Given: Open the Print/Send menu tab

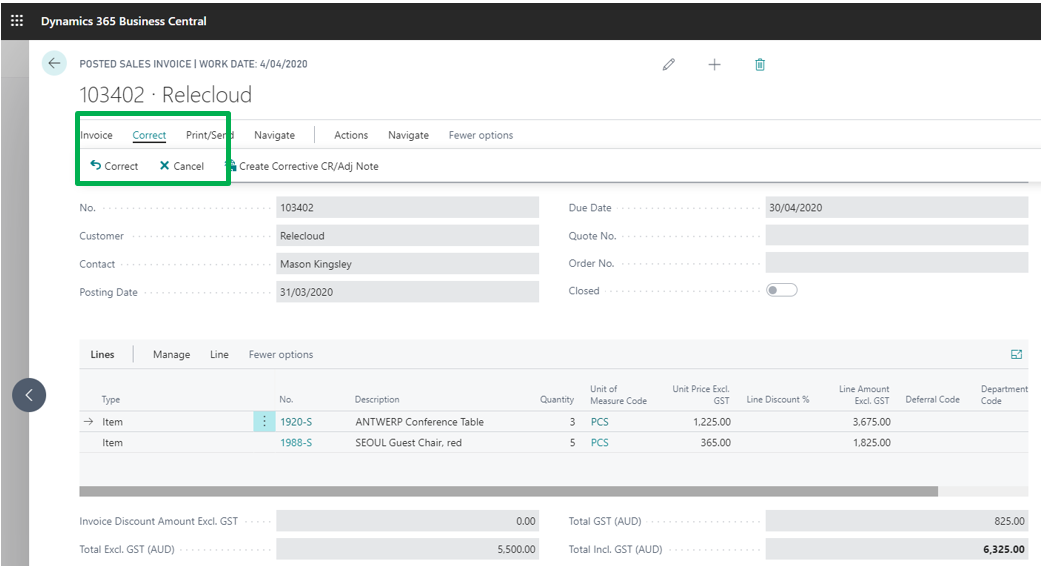Looking at the screenshot, I should pos(209,135).
